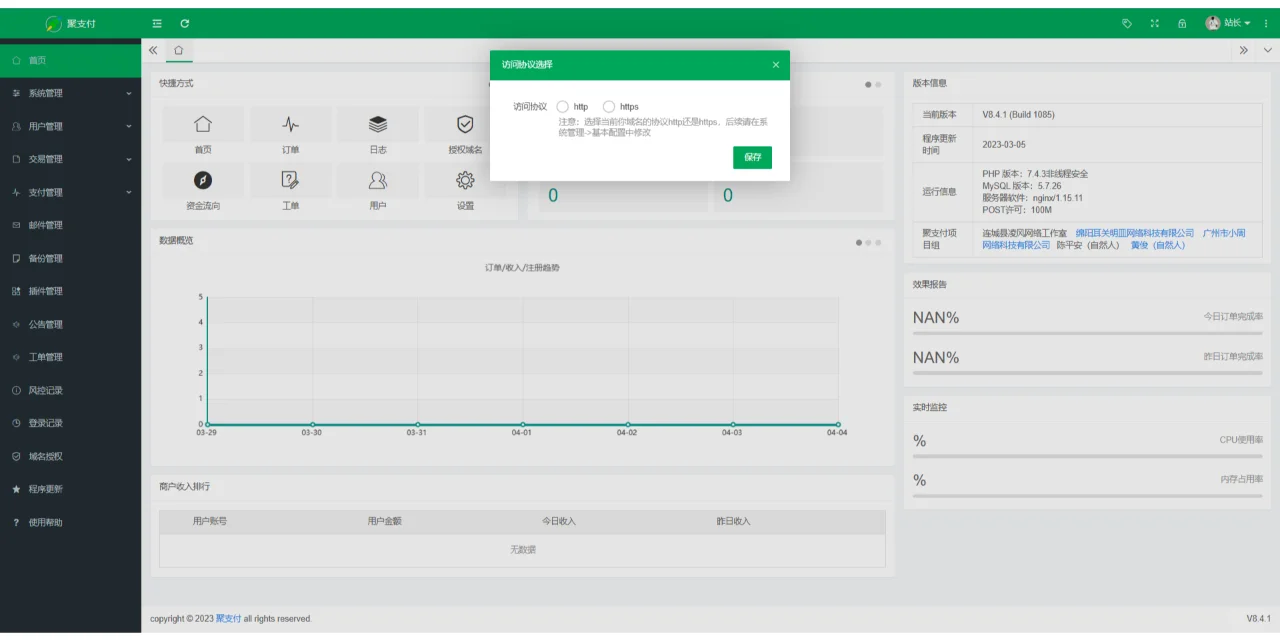Open 备份管理 in the sidebar
This screenshot has width=1280, height=640.
tap(70, 258)
